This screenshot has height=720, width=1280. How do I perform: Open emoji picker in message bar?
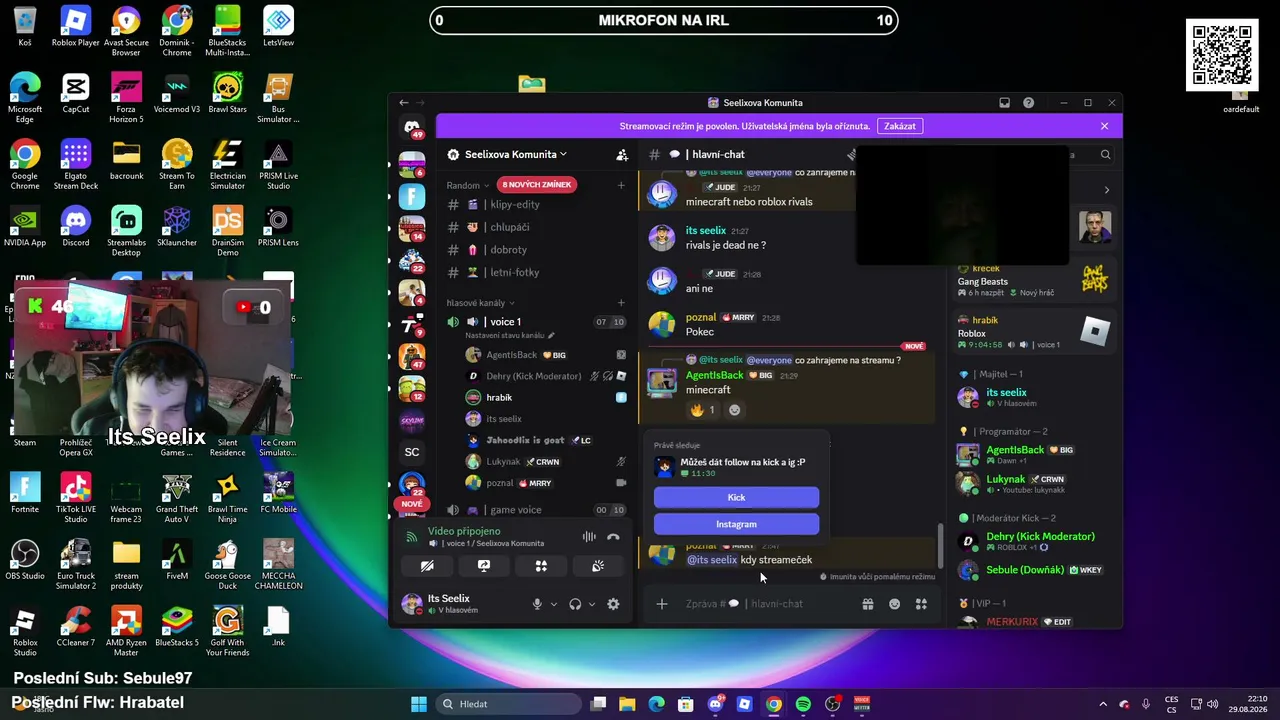(894, 604)
